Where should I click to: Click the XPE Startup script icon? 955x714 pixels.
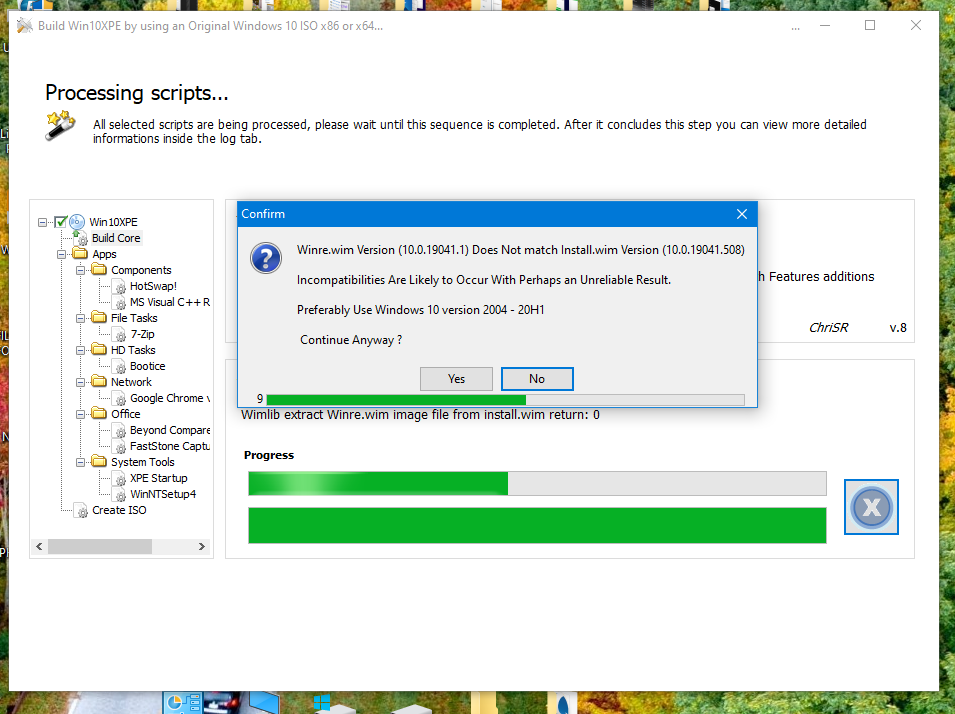point(120,478)
